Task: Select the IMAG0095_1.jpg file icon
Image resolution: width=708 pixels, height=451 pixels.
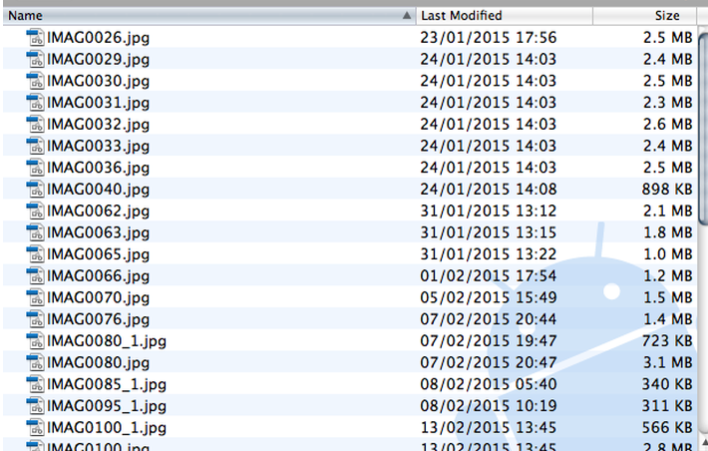Action: coord(35,406)
